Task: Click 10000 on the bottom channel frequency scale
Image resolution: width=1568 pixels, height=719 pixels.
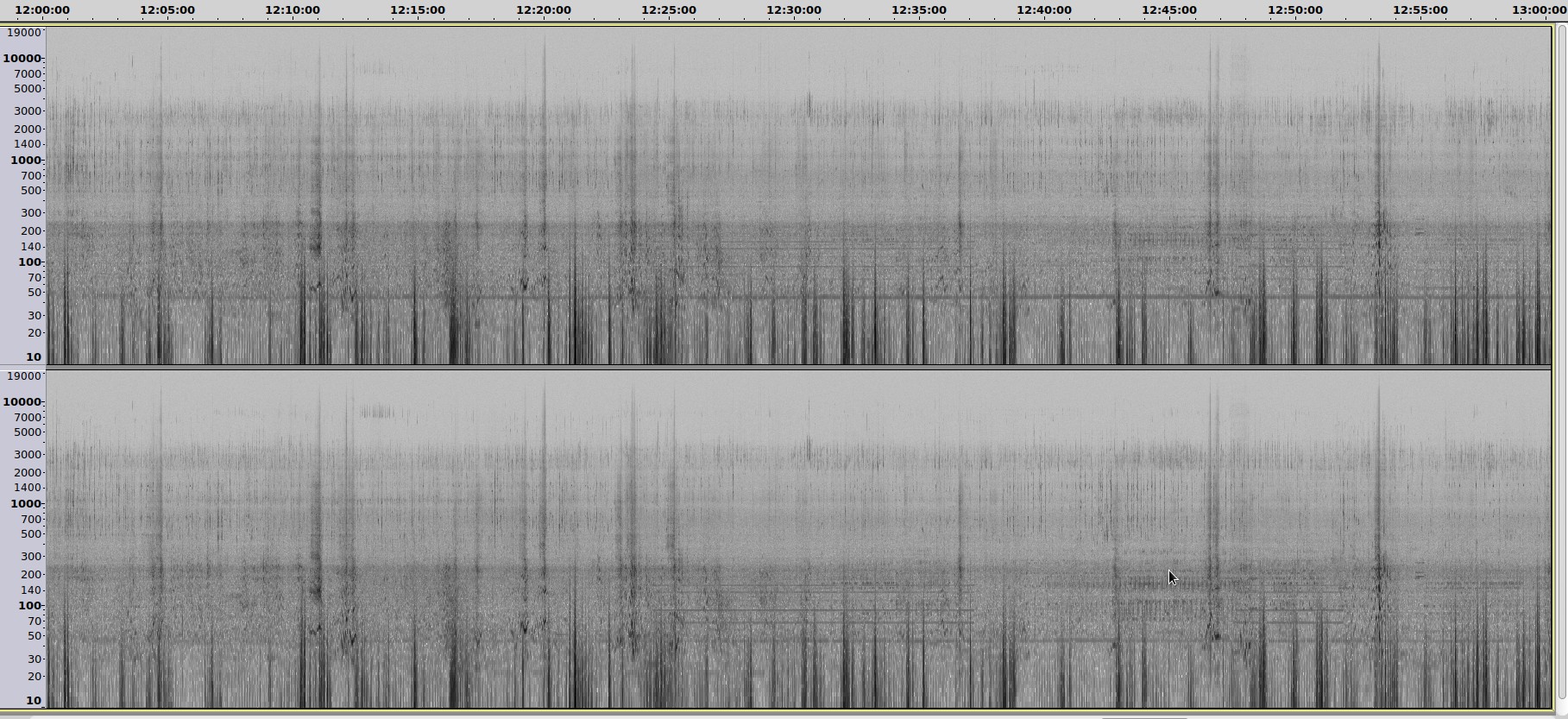Action: coord(22,402)
